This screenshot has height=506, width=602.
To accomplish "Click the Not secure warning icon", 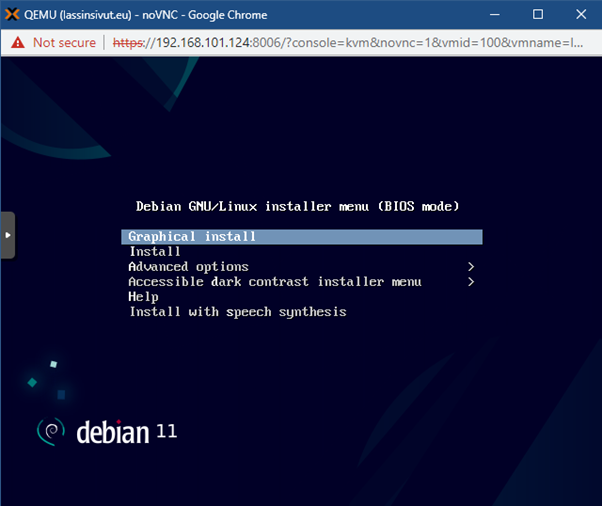I will [18, 42].
